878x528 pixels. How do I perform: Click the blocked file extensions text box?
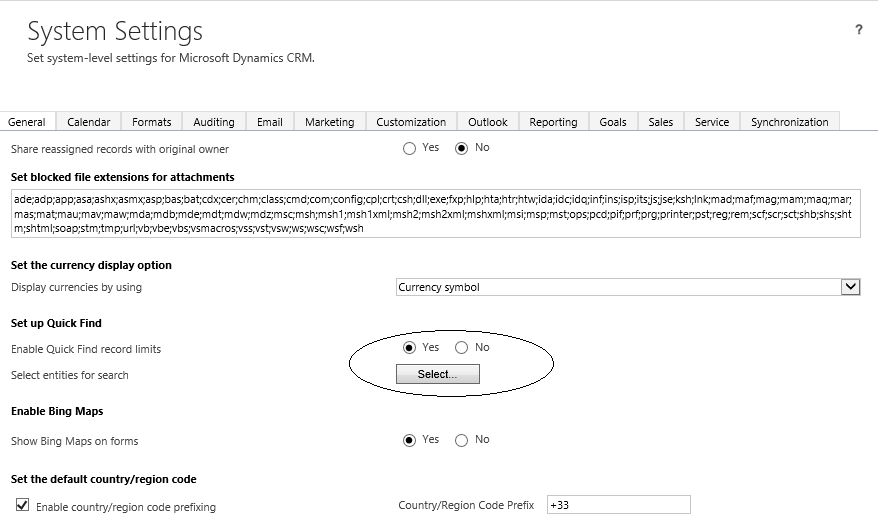click(435, 215)
